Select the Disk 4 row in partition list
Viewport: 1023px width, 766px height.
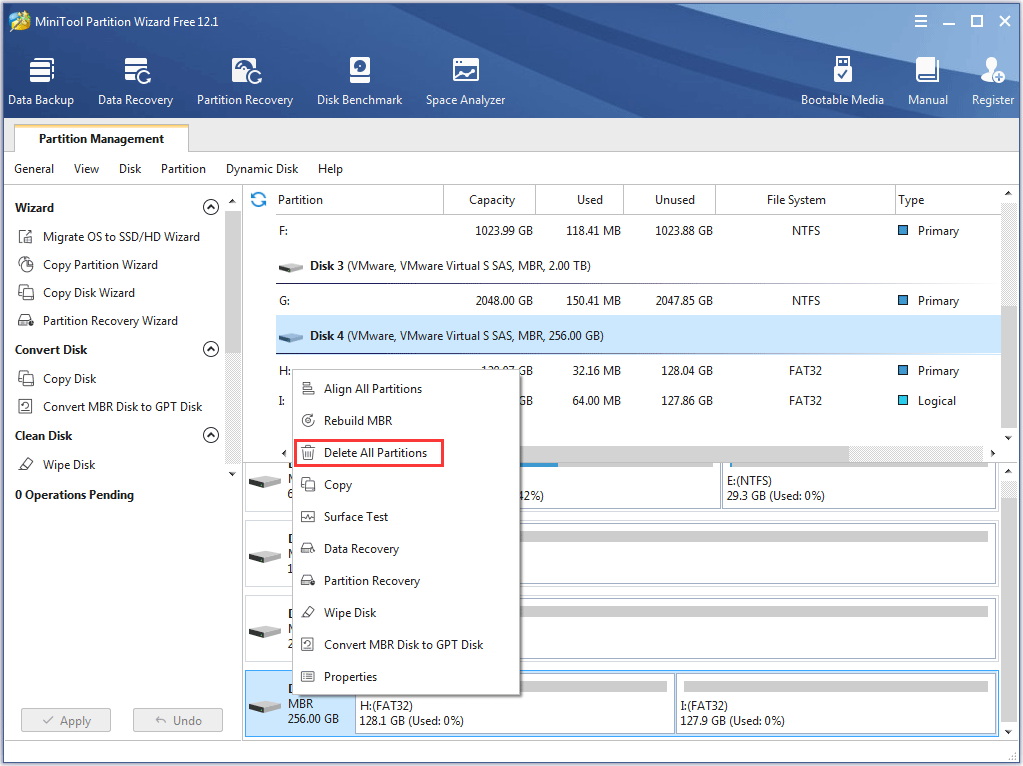click(x=638, y=336)
